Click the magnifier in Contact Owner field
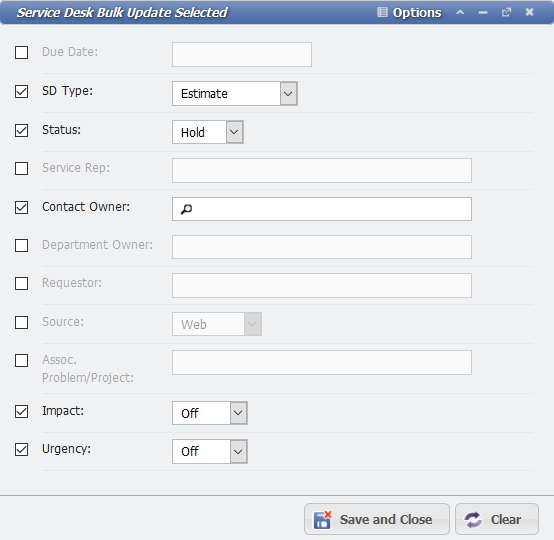 coord(186,209)
